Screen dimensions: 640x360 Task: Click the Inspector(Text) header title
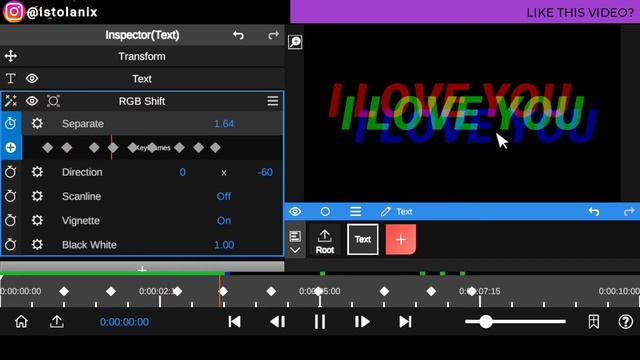coord(142,35)
